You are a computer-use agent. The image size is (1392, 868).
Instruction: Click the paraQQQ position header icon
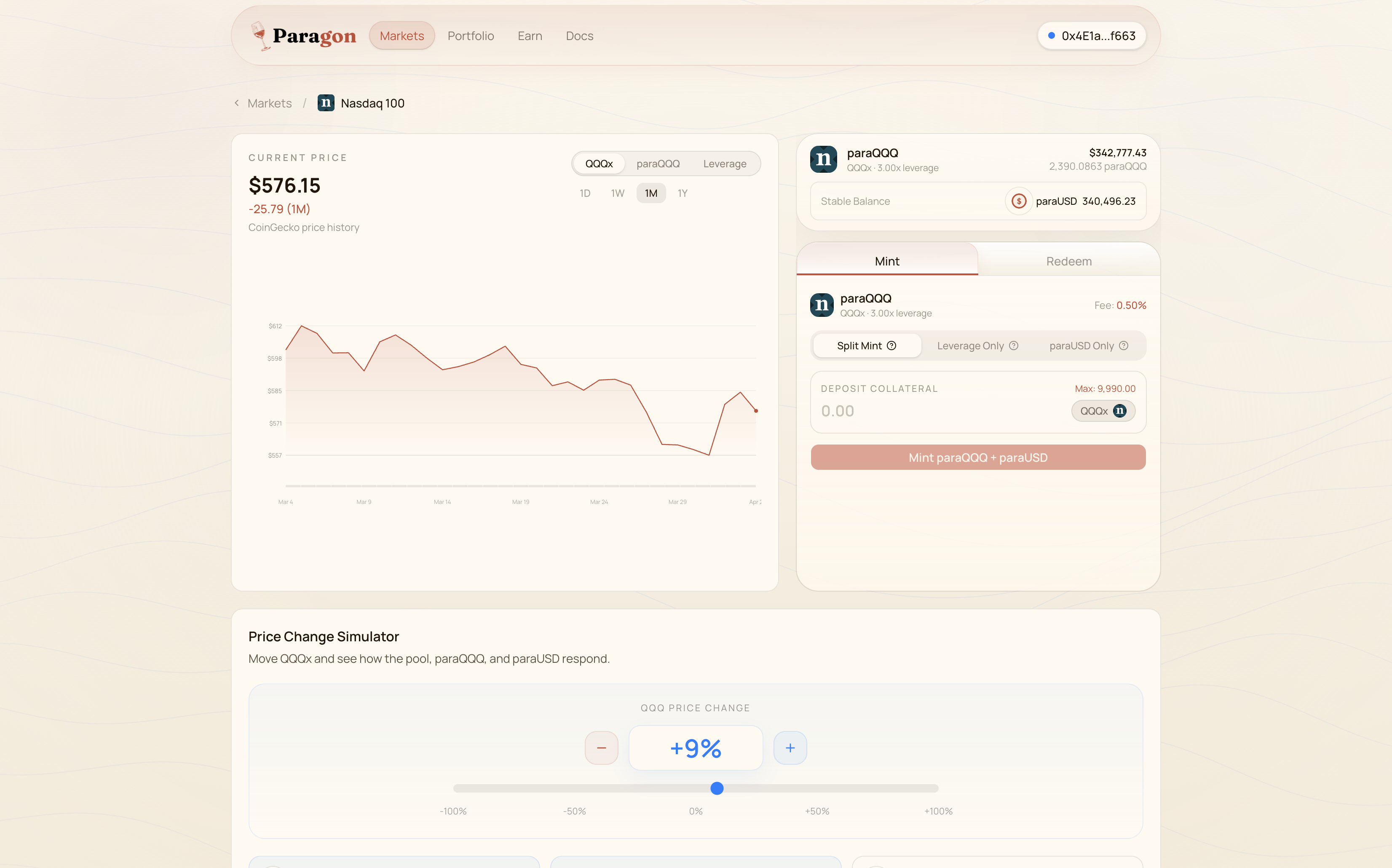[823, 159]
